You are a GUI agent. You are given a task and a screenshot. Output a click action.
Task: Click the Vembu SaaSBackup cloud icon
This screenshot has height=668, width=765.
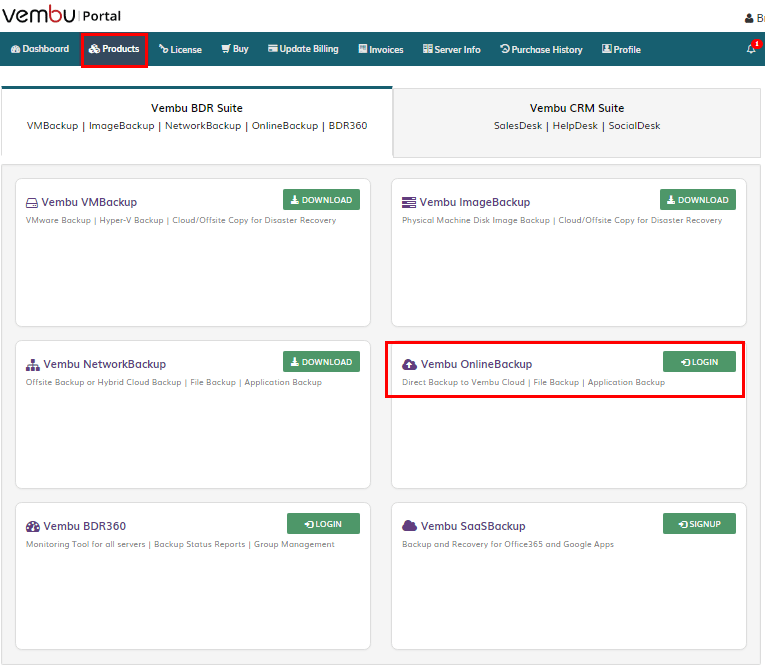coord(409,526)
